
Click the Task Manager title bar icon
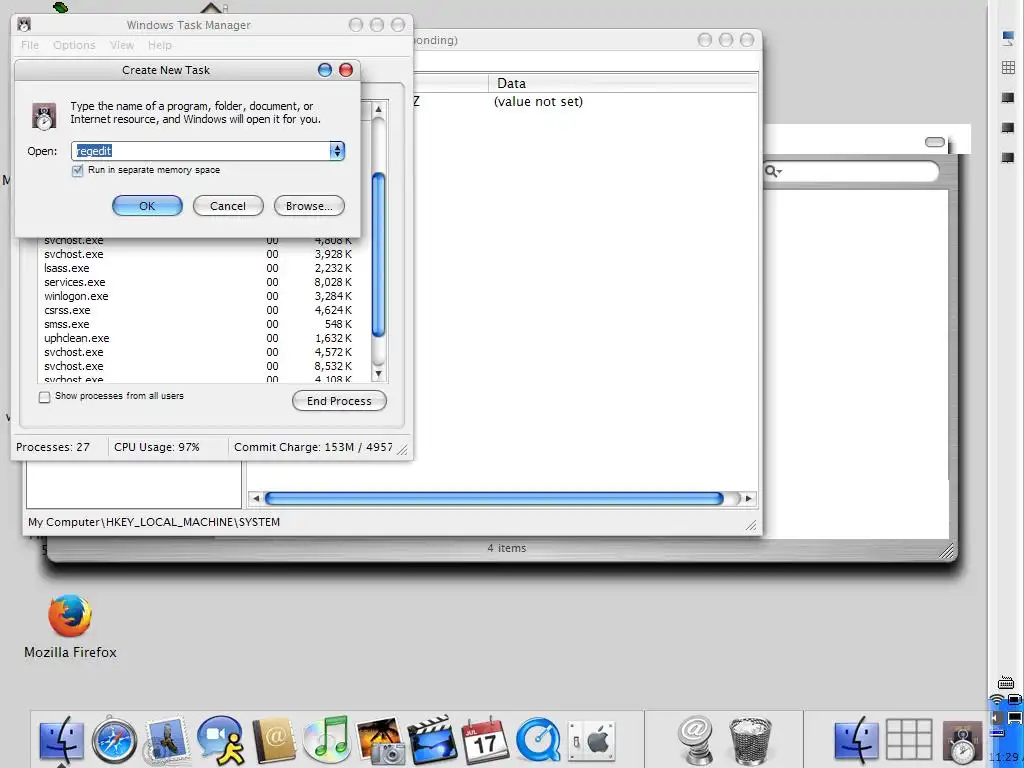click(x=24, y=25)
